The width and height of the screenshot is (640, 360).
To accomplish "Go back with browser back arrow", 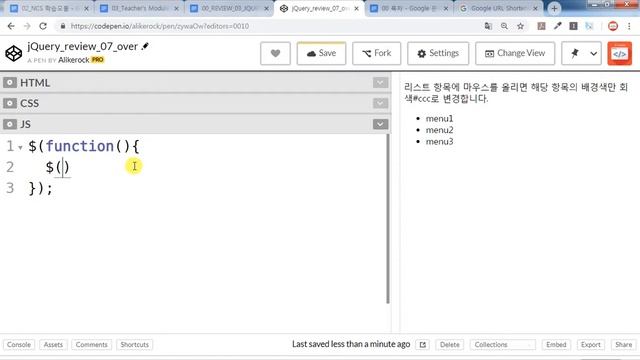I will 11,26.
